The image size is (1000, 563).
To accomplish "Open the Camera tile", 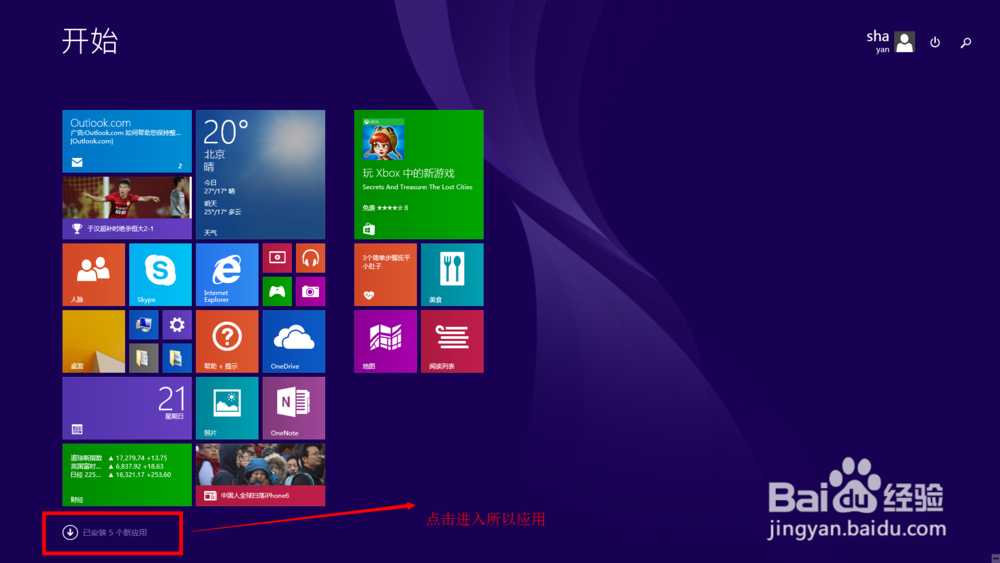I will (x=311, y=291).
